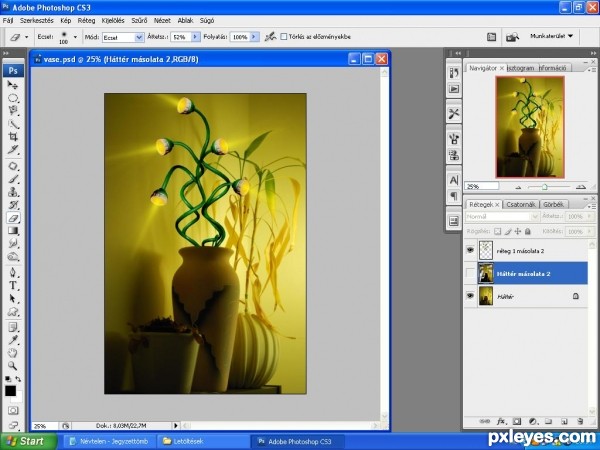Select the Custom Shape tool
The height and width of the screenshot is (450, 600).
click(13, 311)
